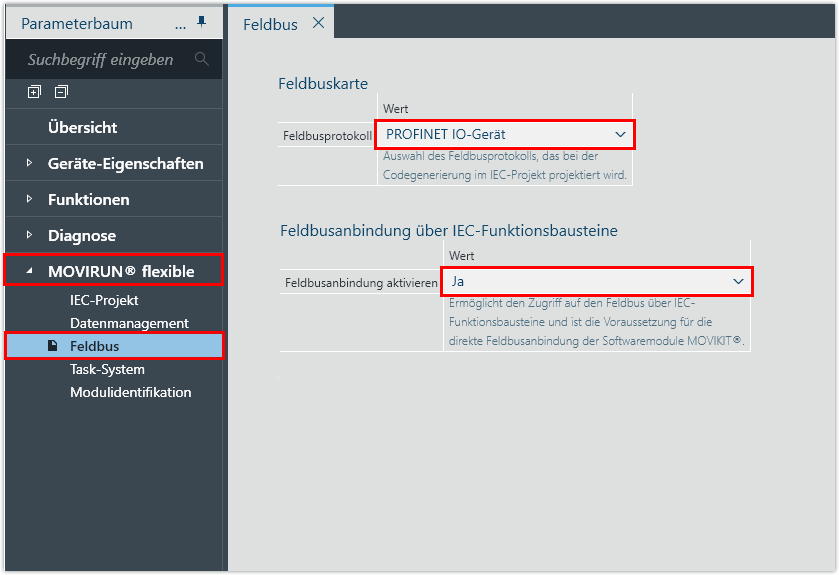
Task: Switch to the Feldbus tab
Action: (x=271, y=24)
